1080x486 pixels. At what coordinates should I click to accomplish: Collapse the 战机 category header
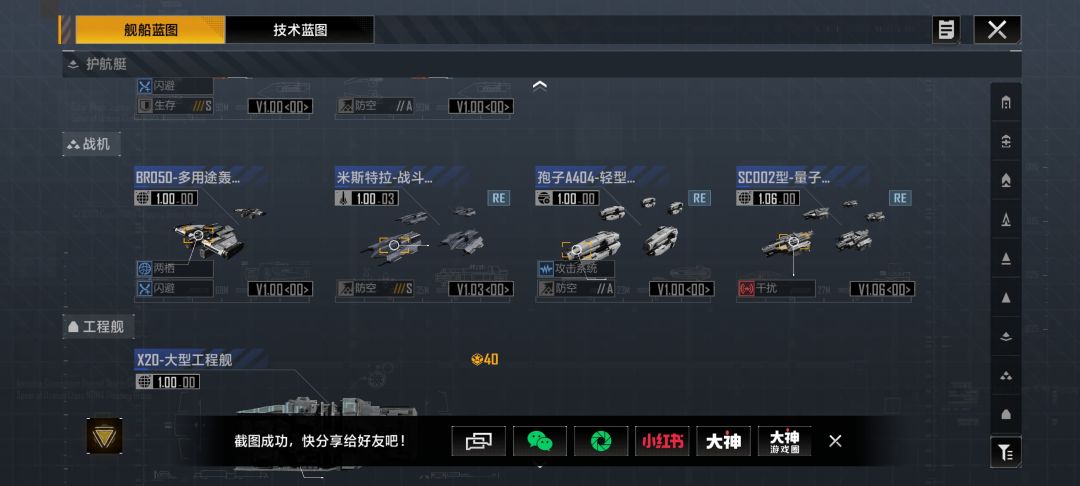92,145
